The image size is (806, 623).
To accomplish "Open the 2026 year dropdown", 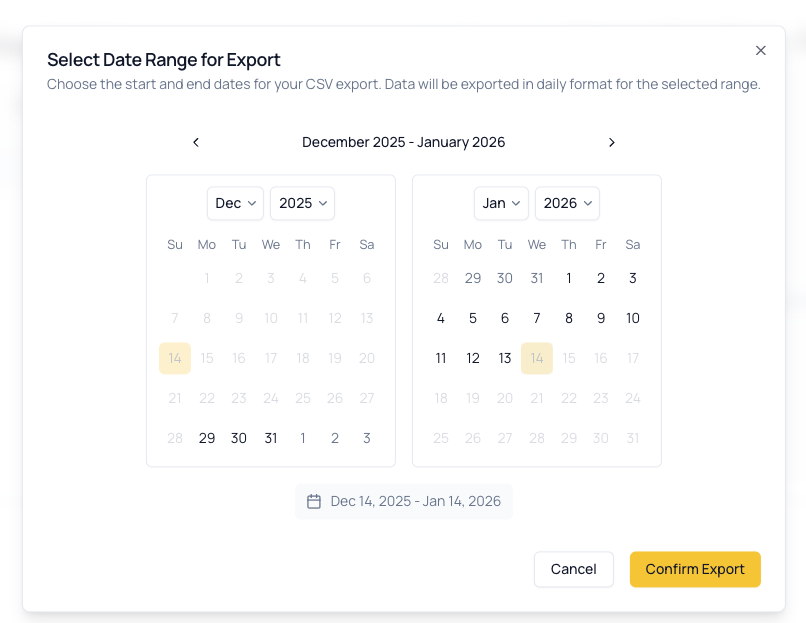I will click(x=567, y=203).
